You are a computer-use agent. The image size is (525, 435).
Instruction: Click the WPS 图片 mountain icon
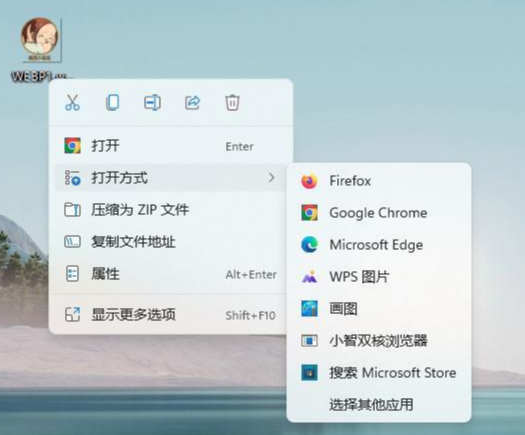[309, 277]
